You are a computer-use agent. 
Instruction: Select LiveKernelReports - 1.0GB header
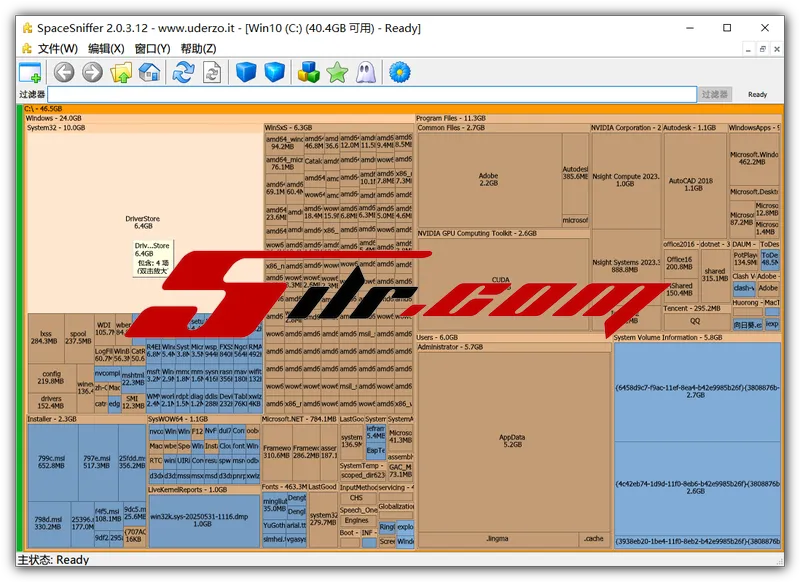[204, 490]
